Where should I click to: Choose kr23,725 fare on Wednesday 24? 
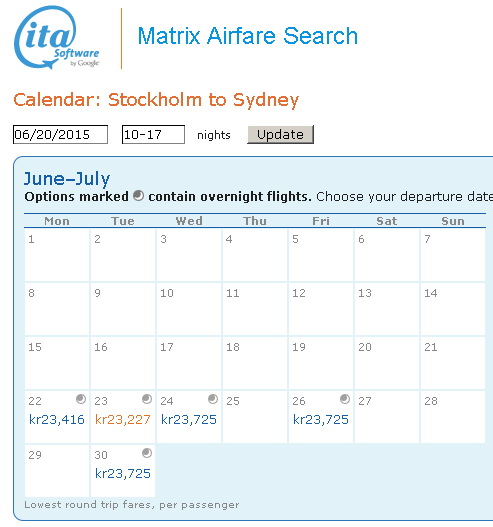click(x=189, y=419)
